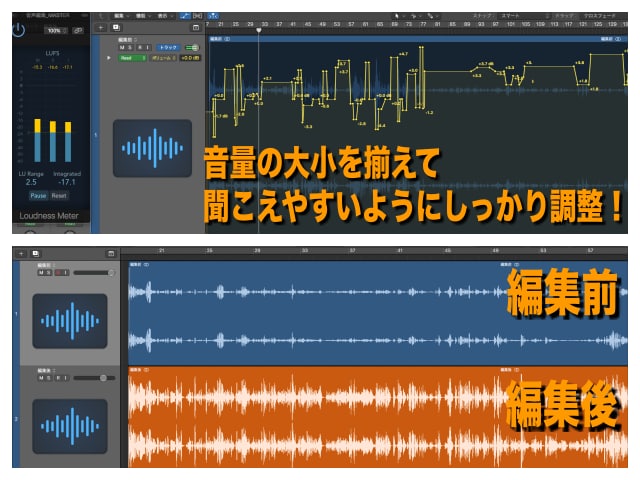Open the Read automation mode dropdown
The image size is (640, 480).
[133, 58]
